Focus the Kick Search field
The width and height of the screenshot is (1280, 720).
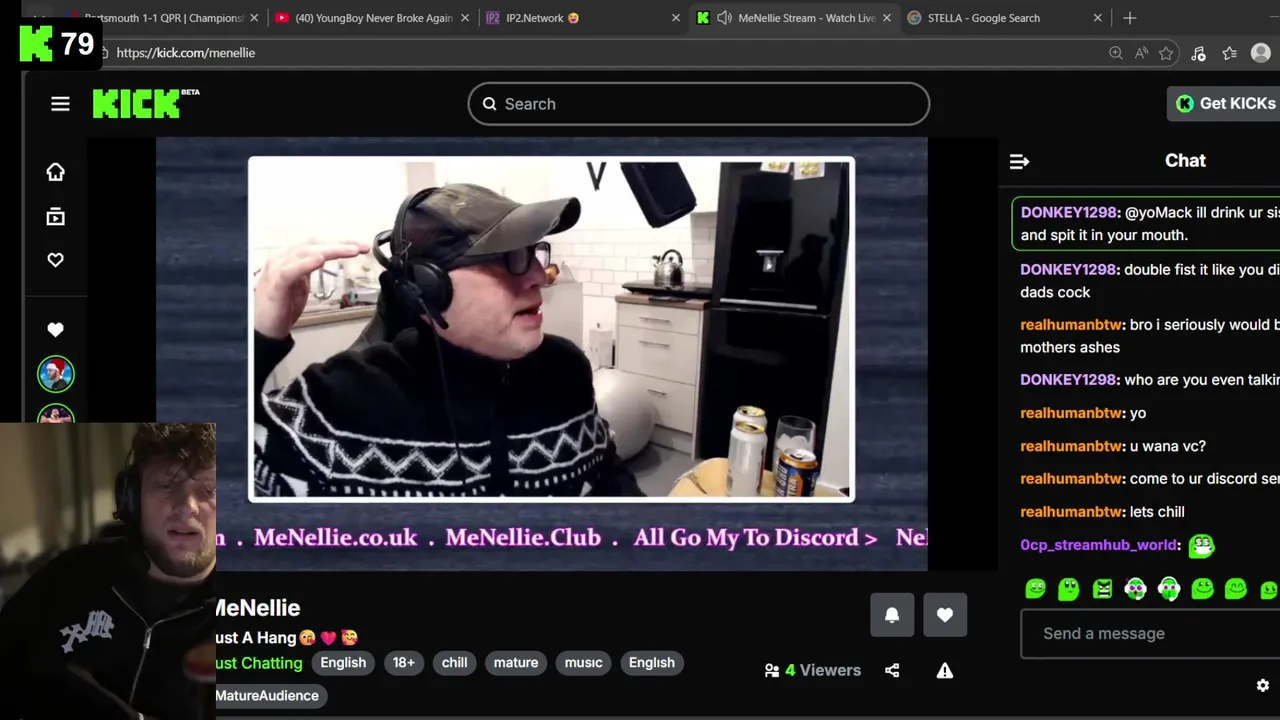(x=698, y=104)
